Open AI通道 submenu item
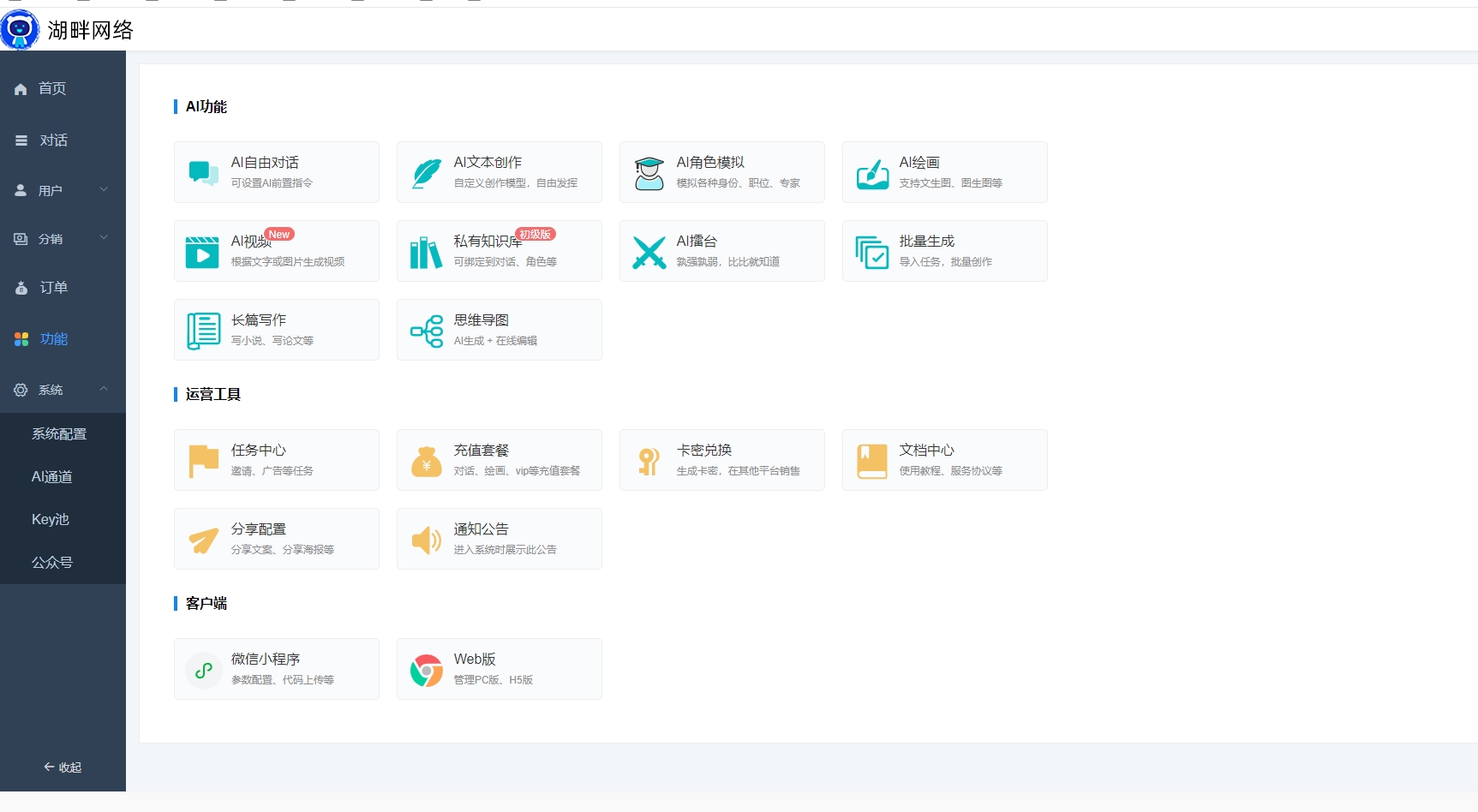The image size is (1478, 812). (51, 477)
